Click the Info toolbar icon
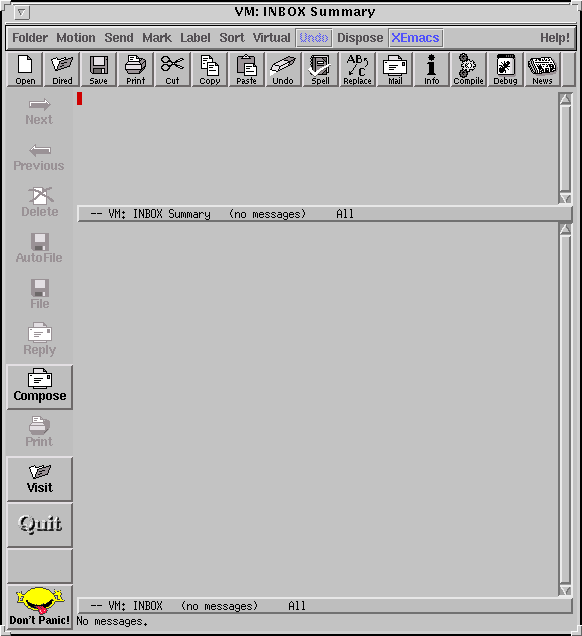 [432, 69]
